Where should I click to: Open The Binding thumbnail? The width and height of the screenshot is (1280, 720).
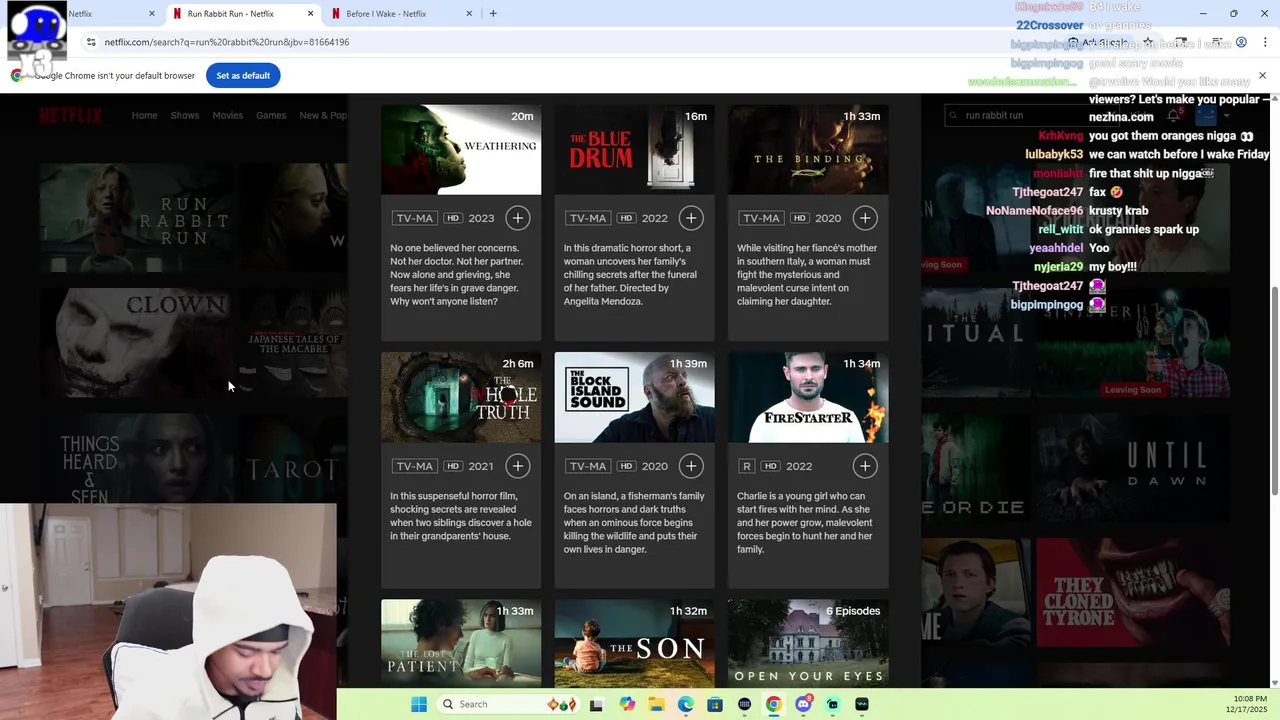point(808,149)
